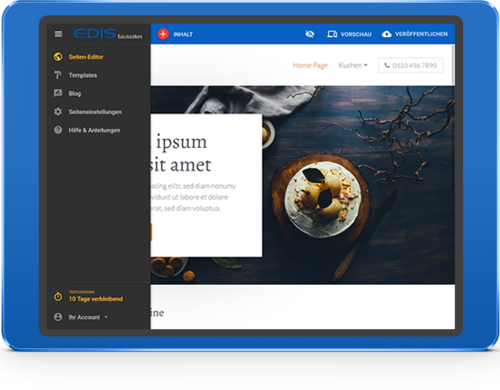Click the Vorschau preview button
Viewport: 500px width, 390px height.
tap(349, 34)
